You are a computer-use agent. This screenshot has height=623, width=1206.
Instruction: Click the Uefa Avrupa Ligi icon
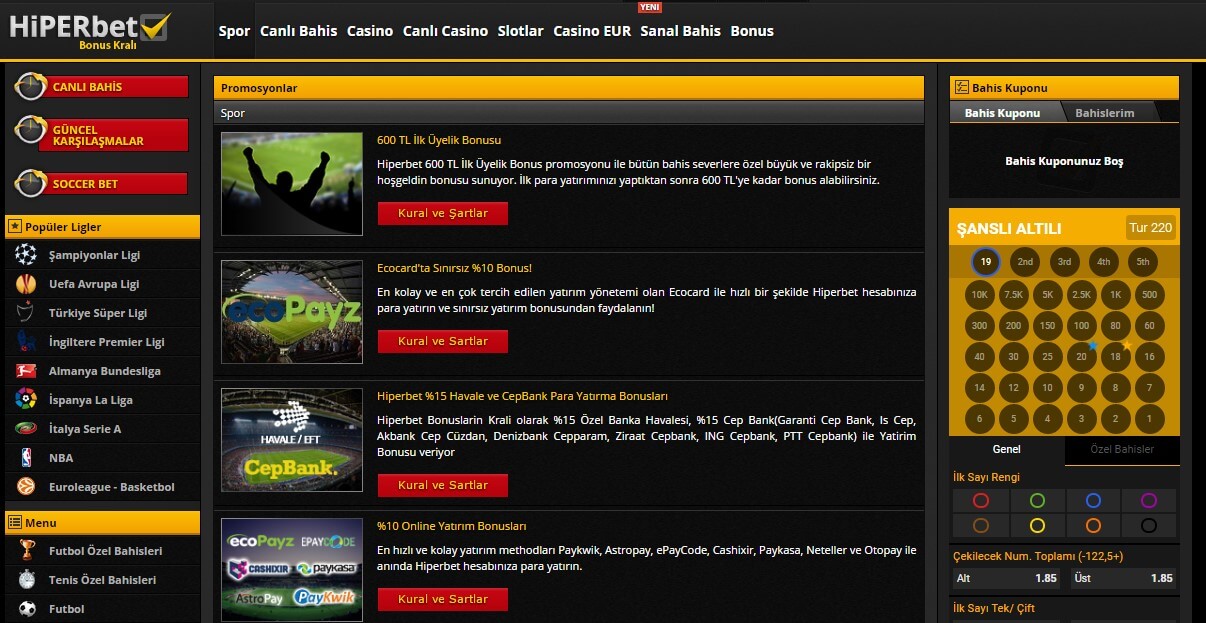pos(26,284)
